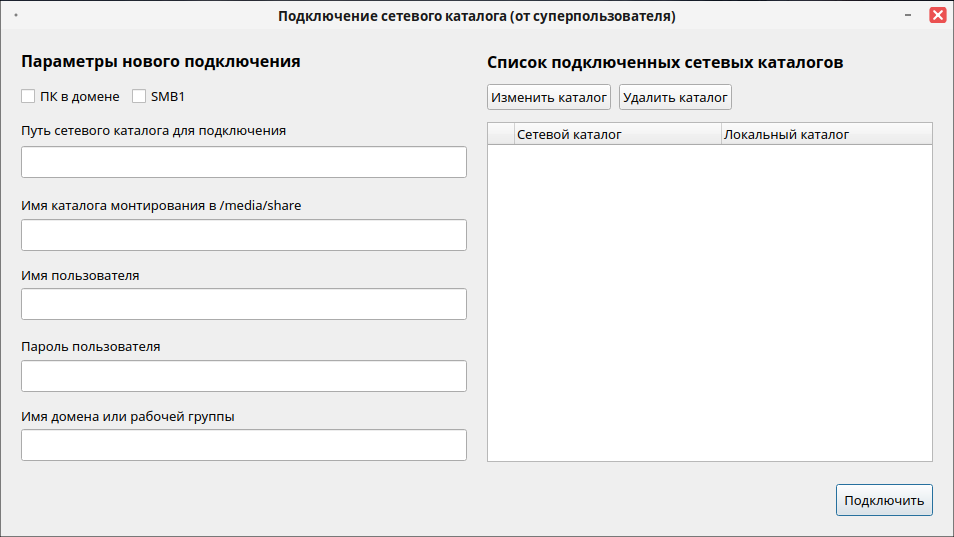Click the window title "Подключение сетевого каталога"
This screenshot has width=954, height=537.
[476, 16]
